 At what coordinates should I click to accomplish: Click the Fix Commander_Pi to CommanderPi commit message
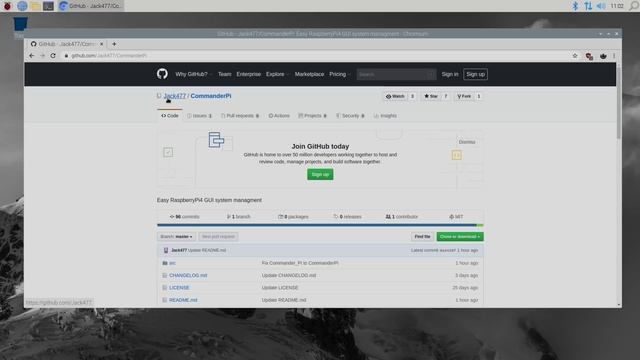click(x=300, y=263)
